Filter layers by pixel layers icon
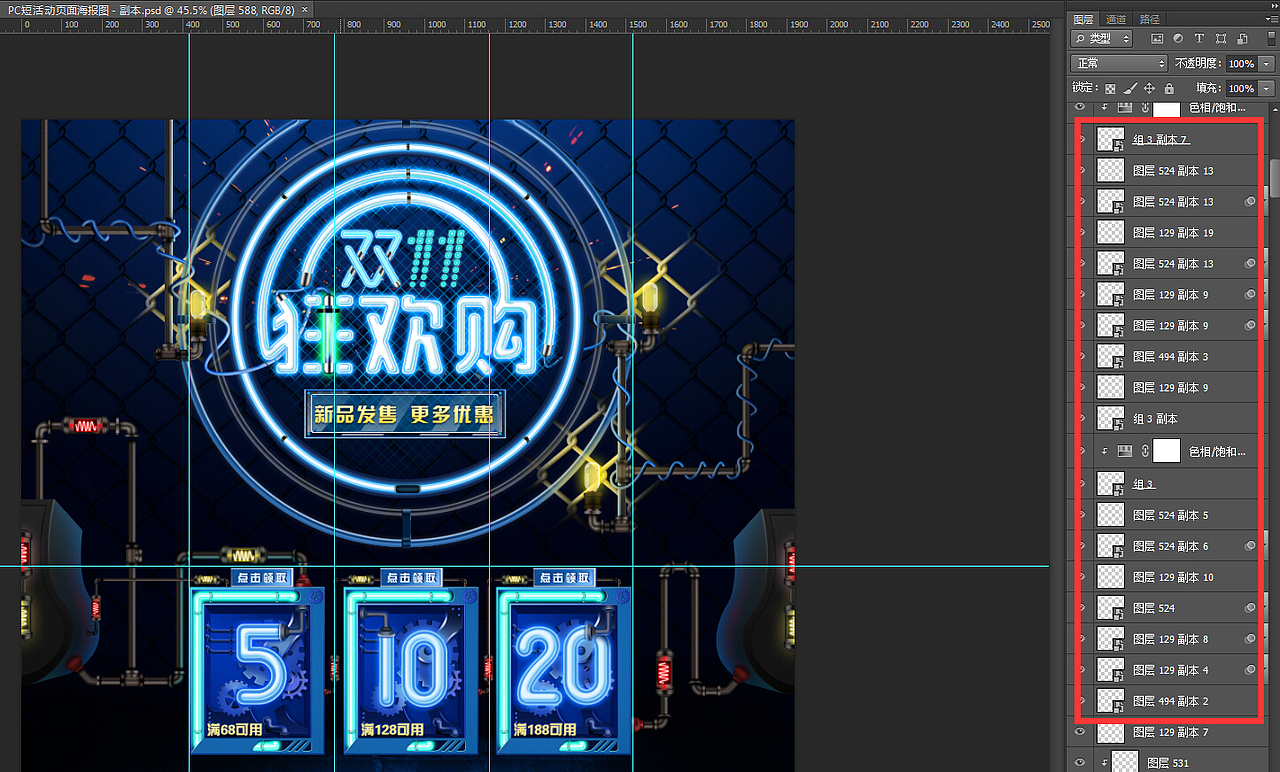Viewport: 1280px width, 772px height. pyautogui.click(x=1157, y=38)
